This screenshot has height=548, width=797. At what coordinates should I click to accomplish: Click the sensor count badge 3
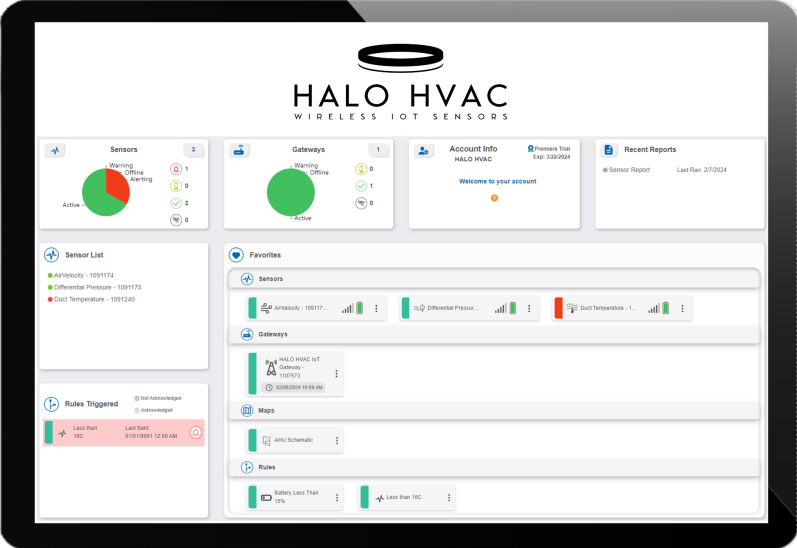193,150
